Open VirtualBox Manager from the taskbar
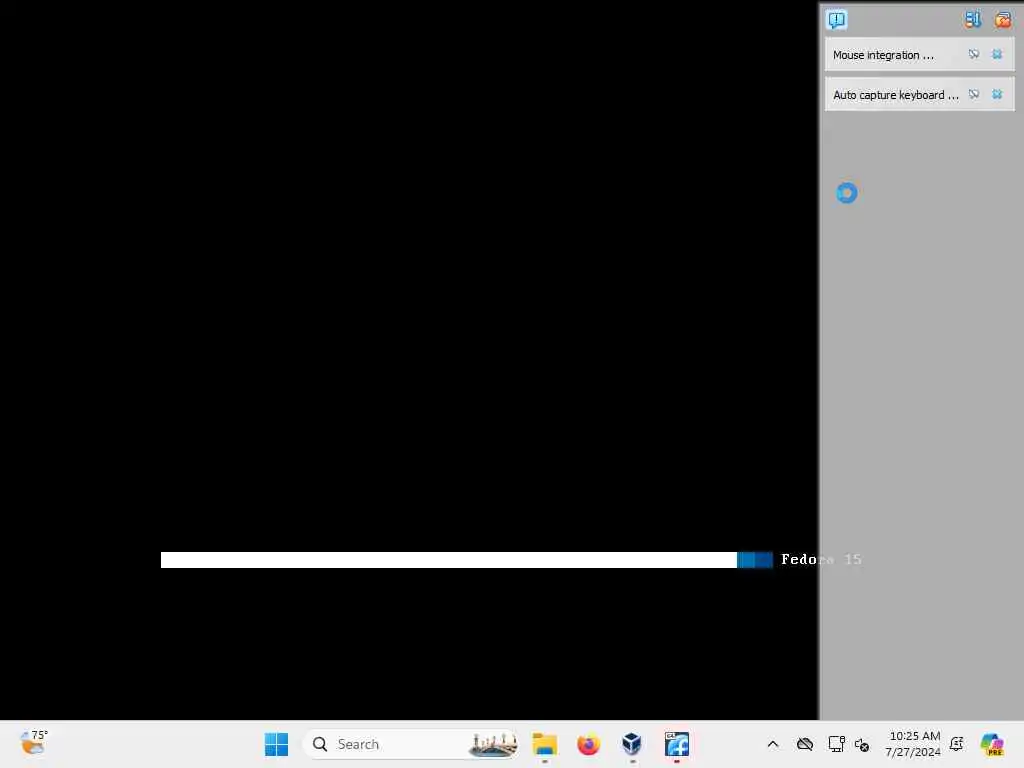1024x768 pixels. (x=632, y=744)
